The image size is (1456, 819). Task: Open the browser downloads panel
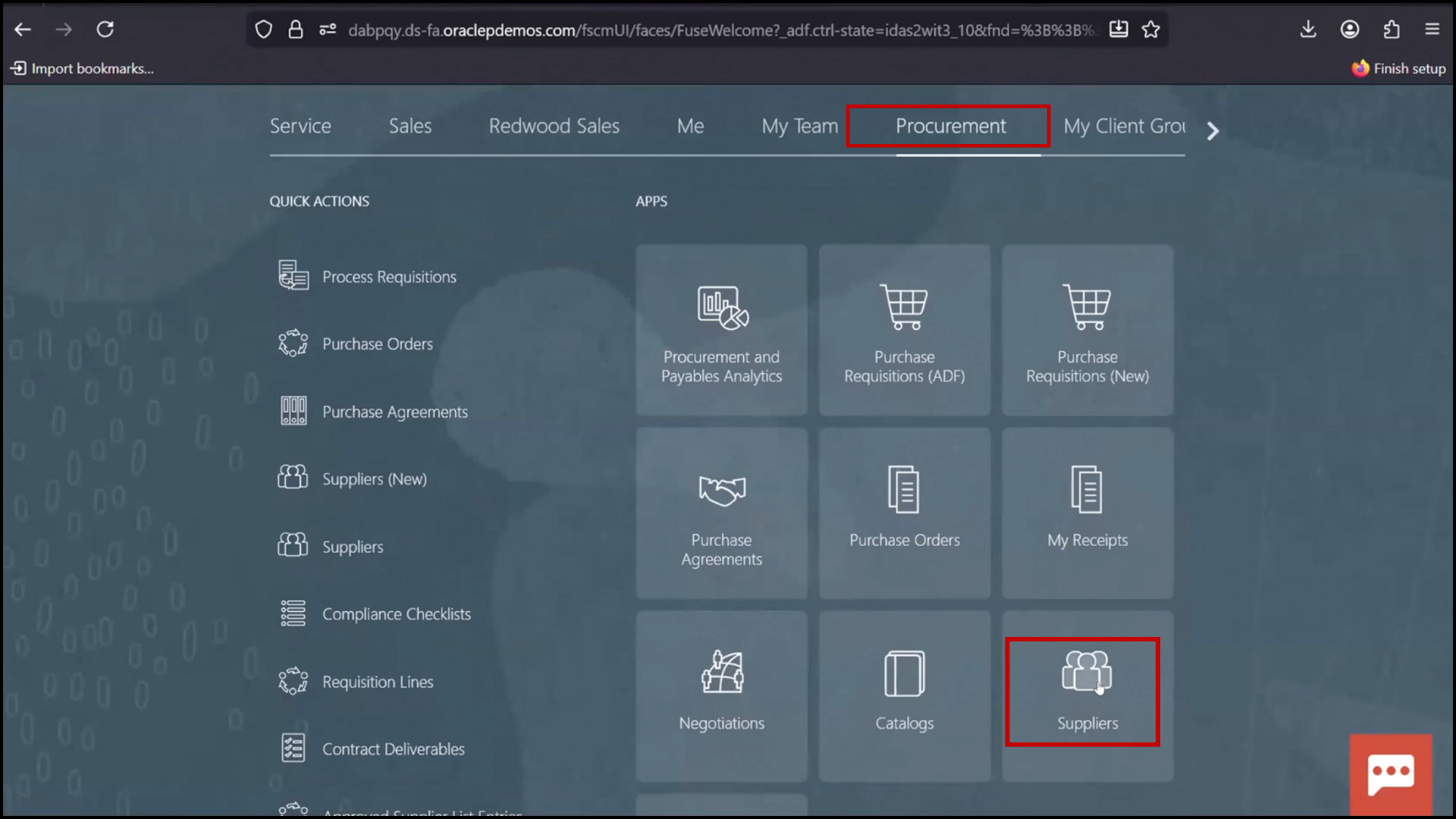tap(1308, 30)
